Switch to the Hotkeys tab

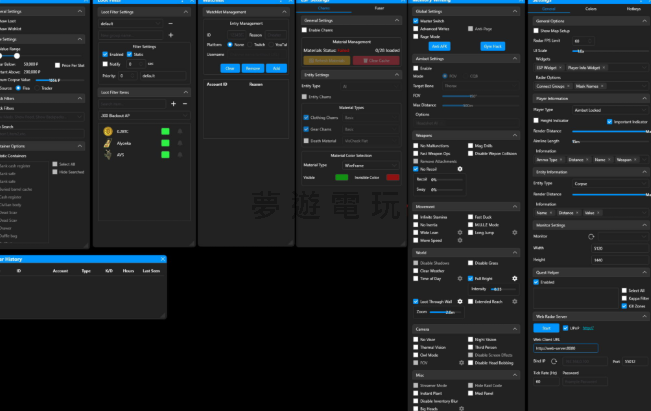click(634, 9)
